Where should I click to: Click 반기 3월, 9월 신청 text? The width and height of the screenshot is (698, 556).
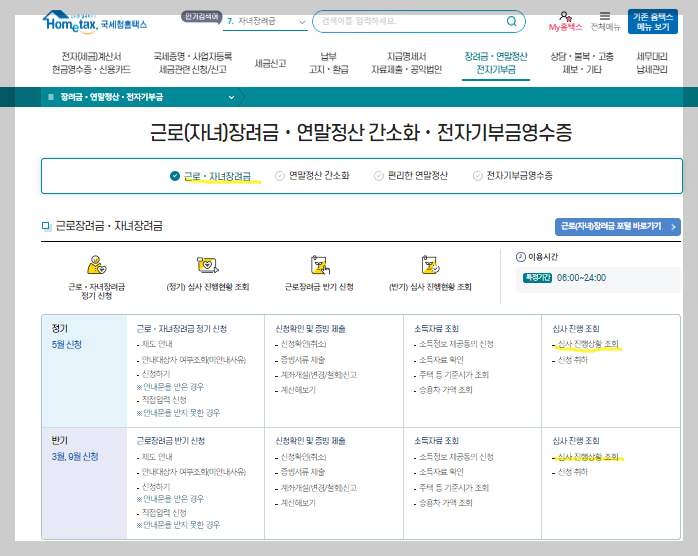[75, 457]
